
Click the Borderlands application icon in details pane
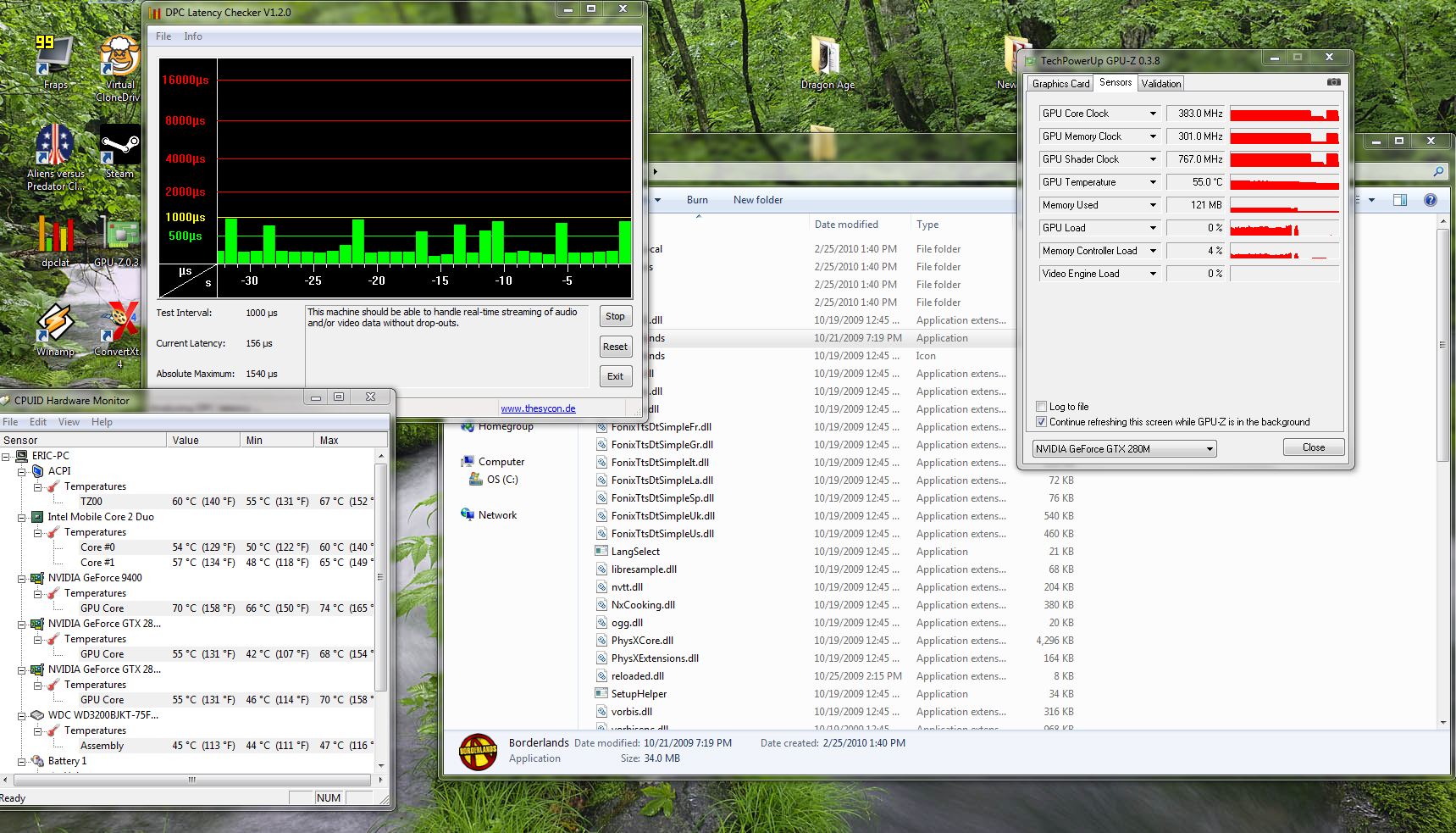coord(477,751)
